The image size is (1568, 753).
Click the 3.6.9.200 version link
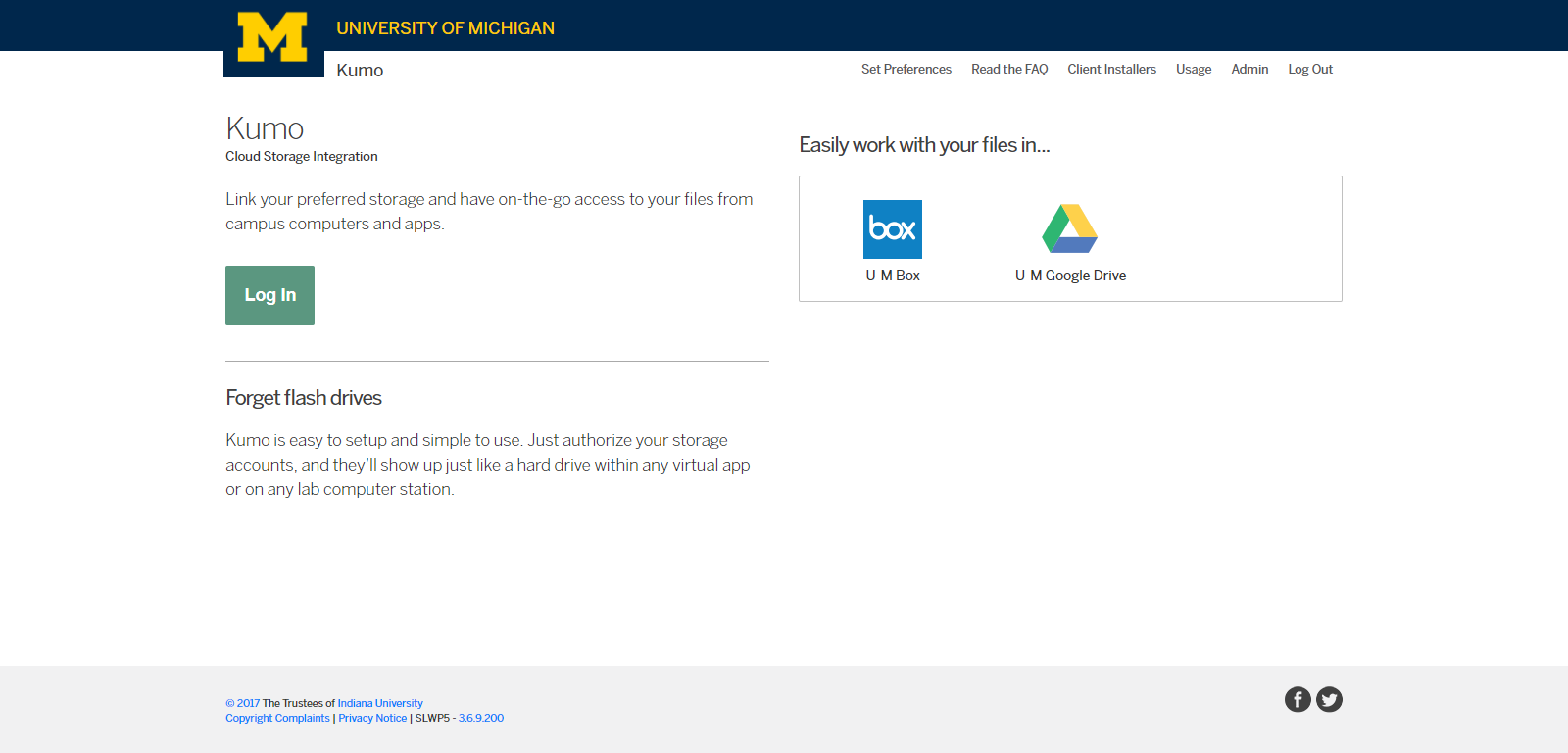tap(481, 718)
